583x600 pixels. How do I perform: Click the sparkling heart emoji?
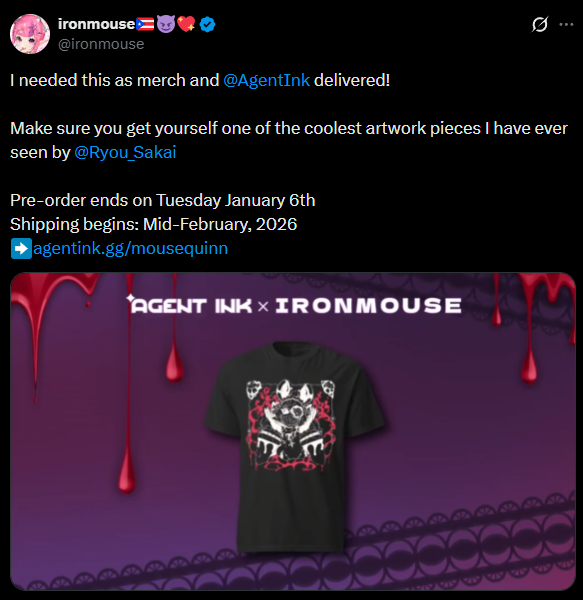tap(186, 24)
